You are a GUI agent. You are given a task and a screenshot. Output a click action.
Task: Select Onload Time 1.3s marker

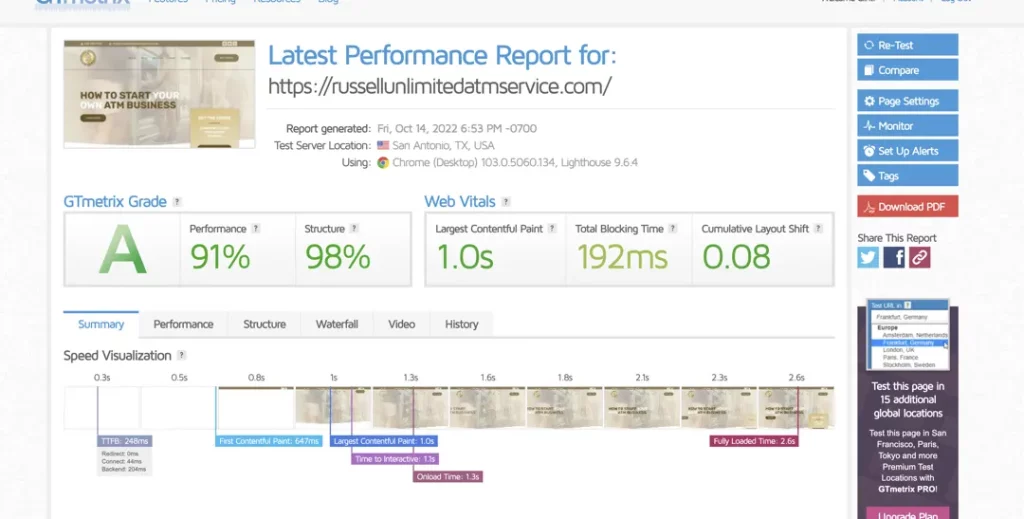[x=448, y=477]
